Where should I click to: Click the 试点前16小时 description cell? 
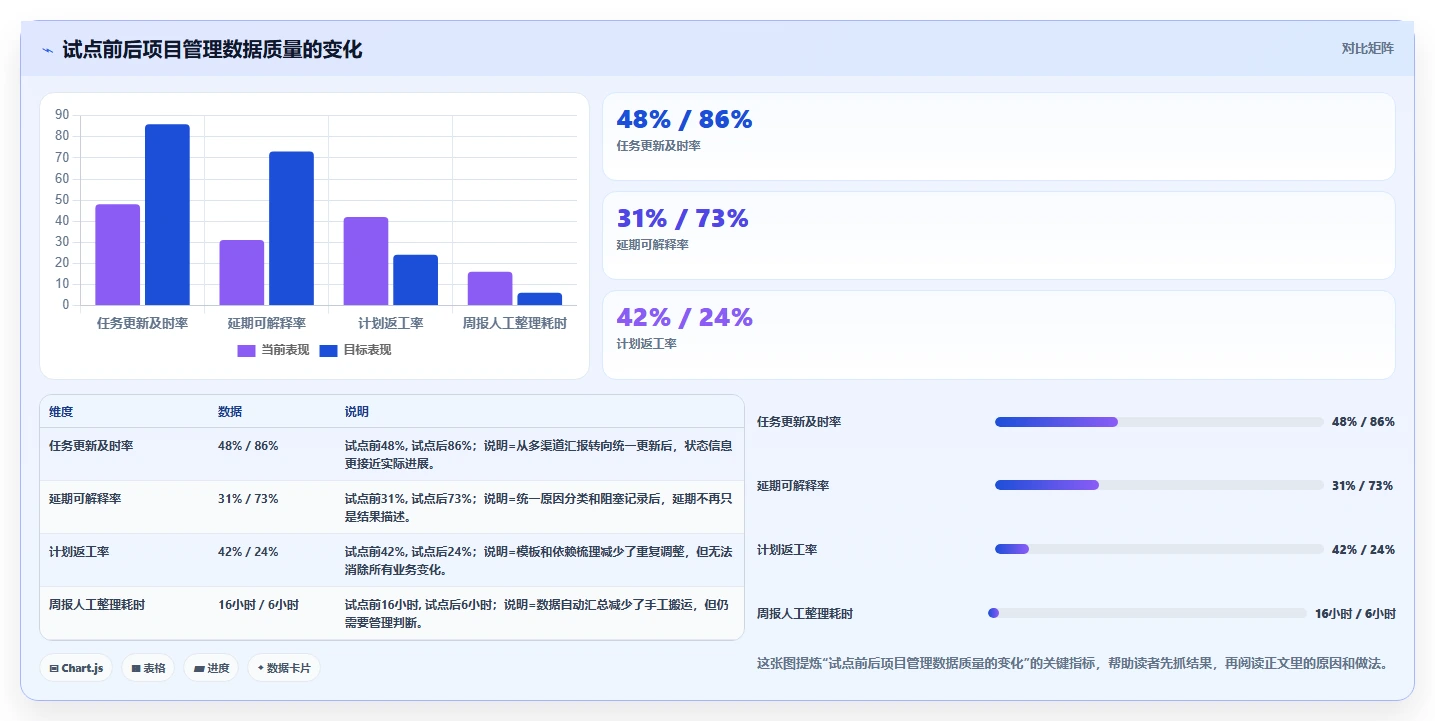(x=539, y=614)
